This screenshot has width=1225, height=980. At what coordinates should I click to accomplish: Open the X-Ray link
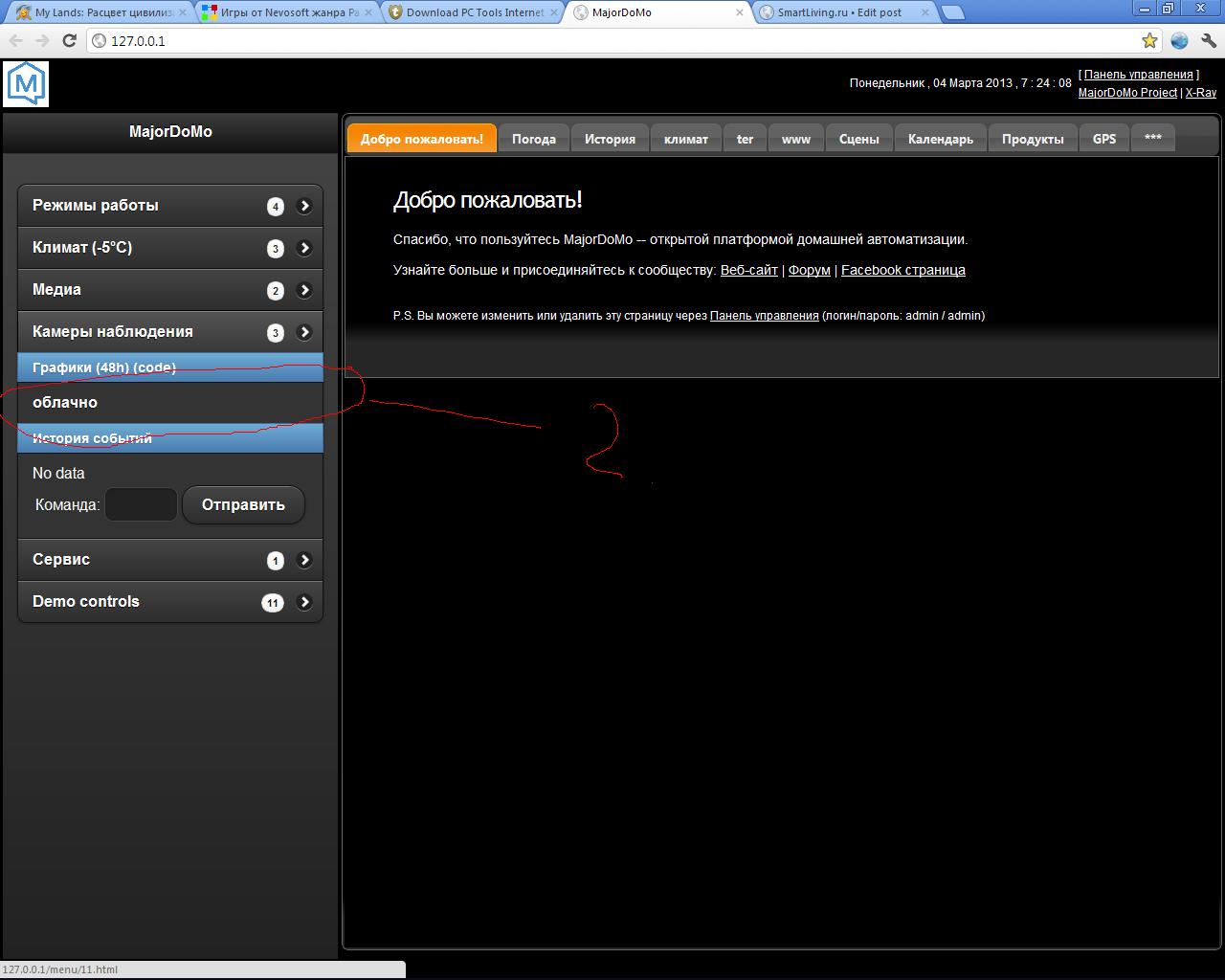pos(1201,93)
